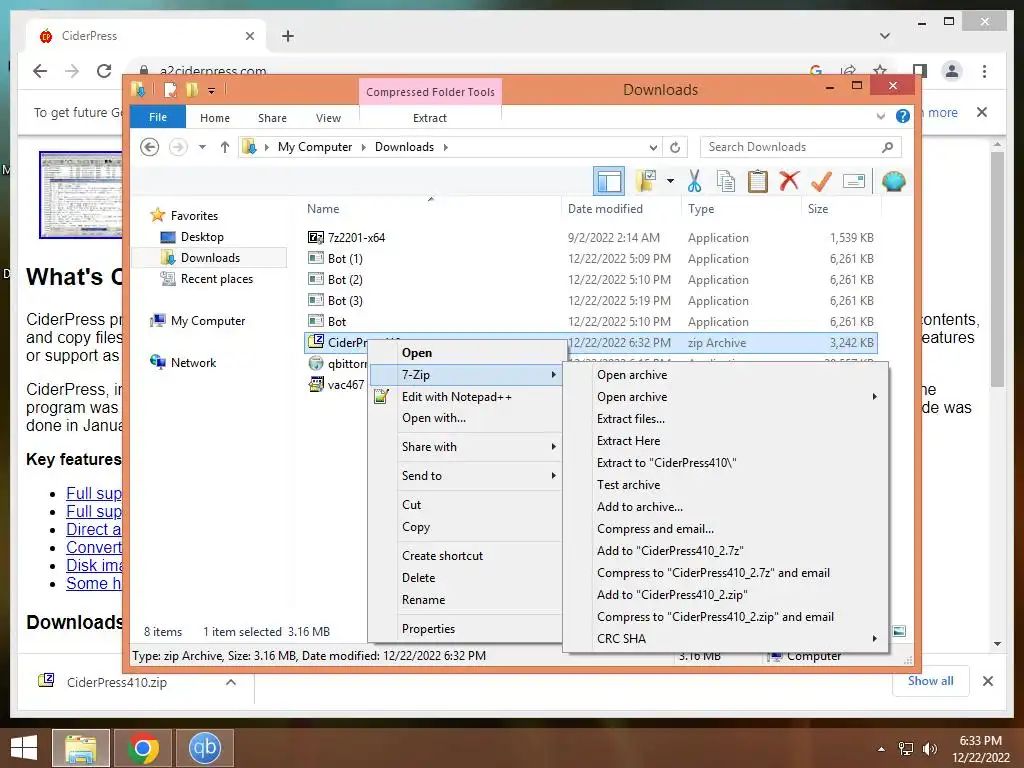Choose Open with... entry
The image size is (1024, 768).
[x=466, y=418]
